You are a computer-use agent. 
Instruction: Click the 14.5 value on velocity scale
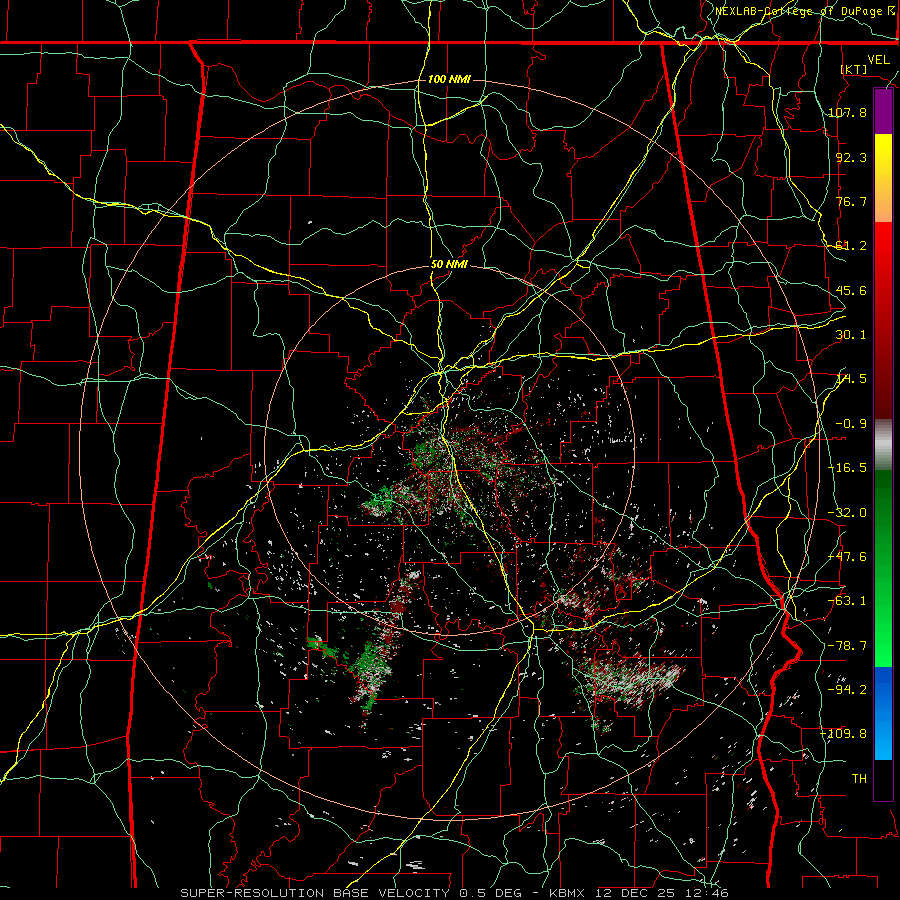(x=851, y=379)
